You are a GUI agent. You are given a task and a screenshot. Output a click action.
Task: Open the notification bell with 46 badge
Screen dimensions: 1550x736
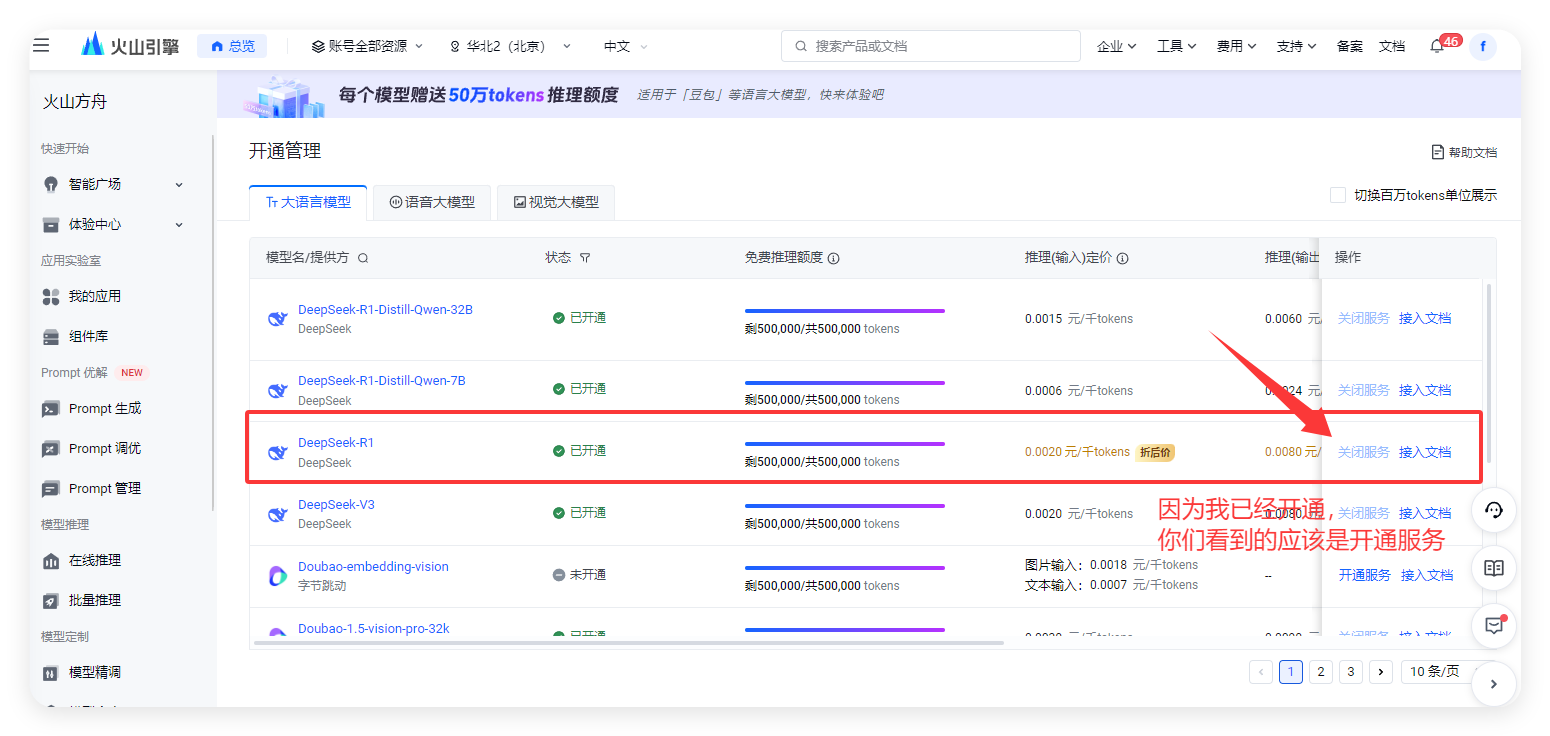tap(1437, 46)
